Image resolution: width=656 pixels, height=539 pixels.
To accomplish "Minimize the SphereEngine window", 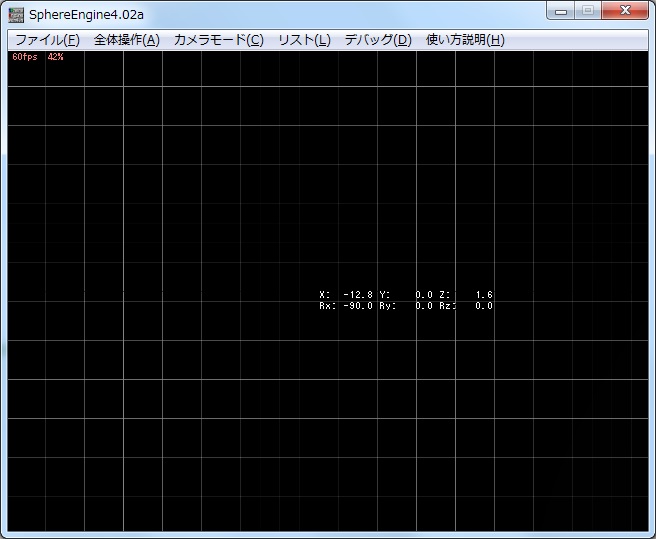I will coord(563,11).
